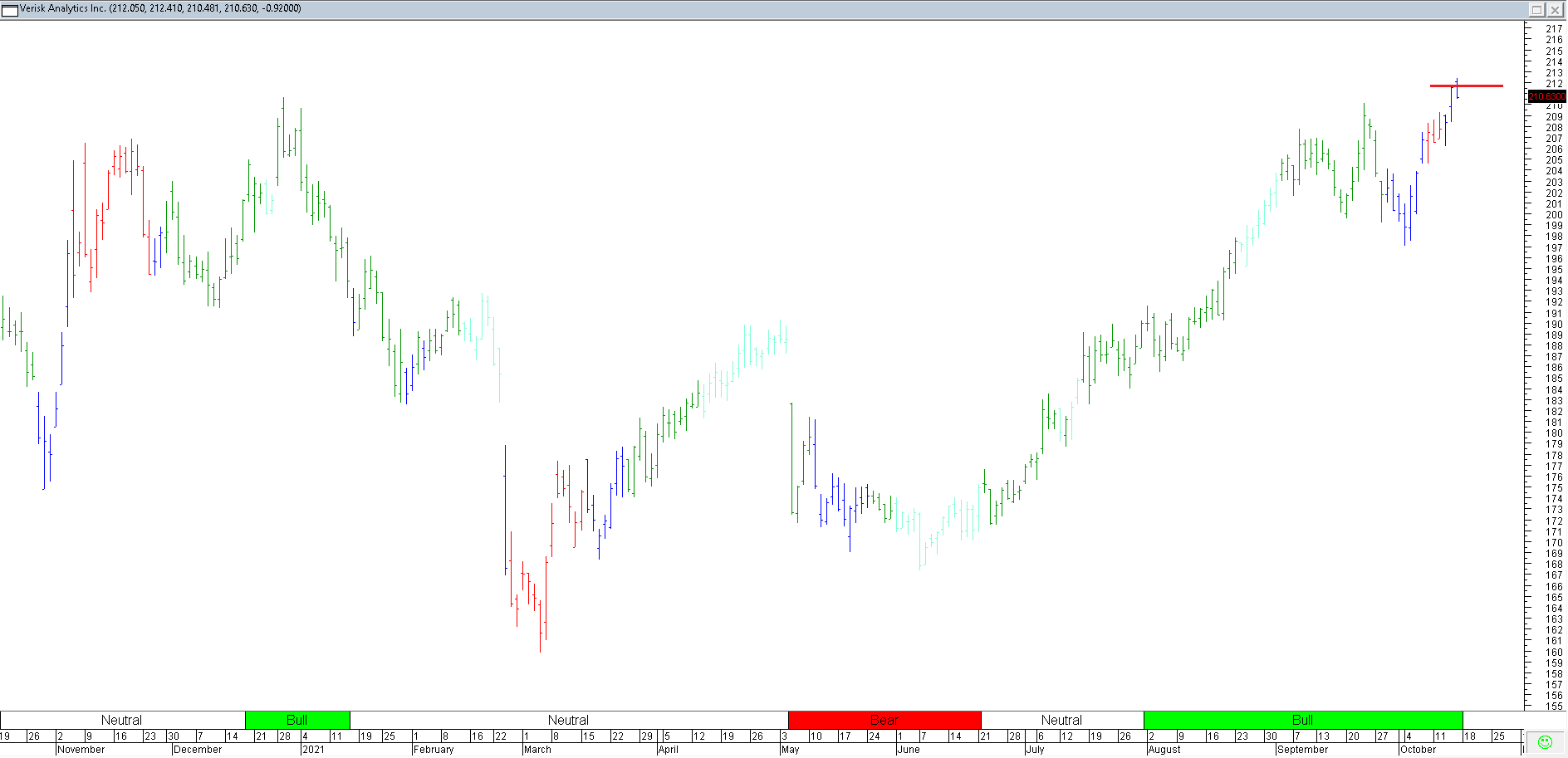Click the 200 value on price axis
This screenshot has width=1568, height=758.
(x=1554, y=215)
